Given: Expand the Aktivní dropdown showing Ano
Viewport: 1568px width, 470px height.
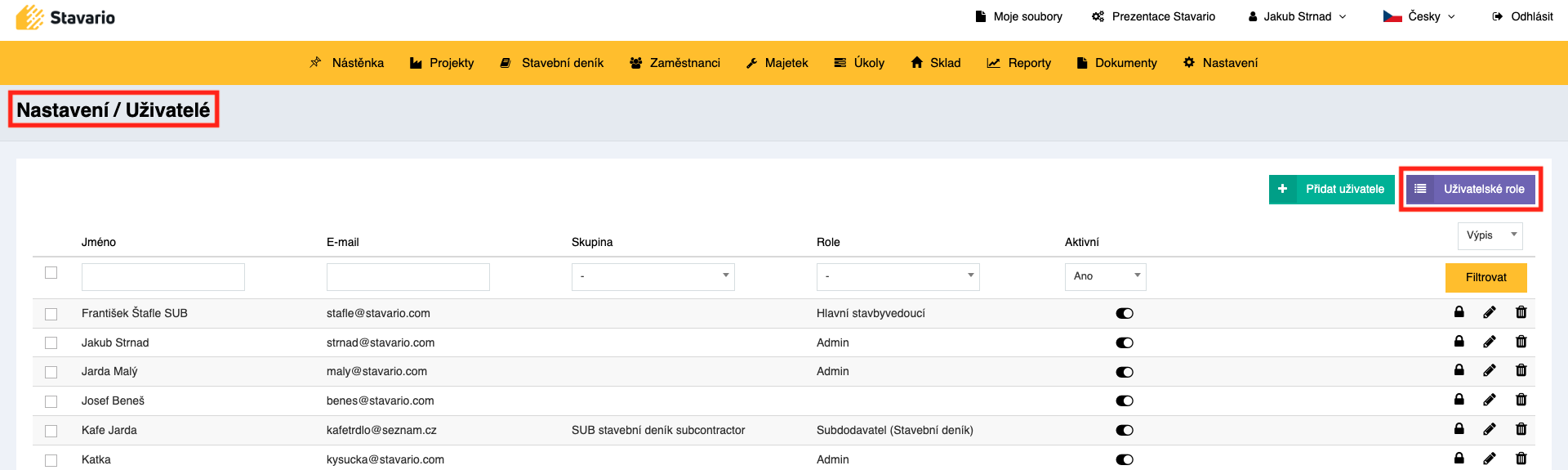Looking at the screenshot, I should [x=1105, y=277].
